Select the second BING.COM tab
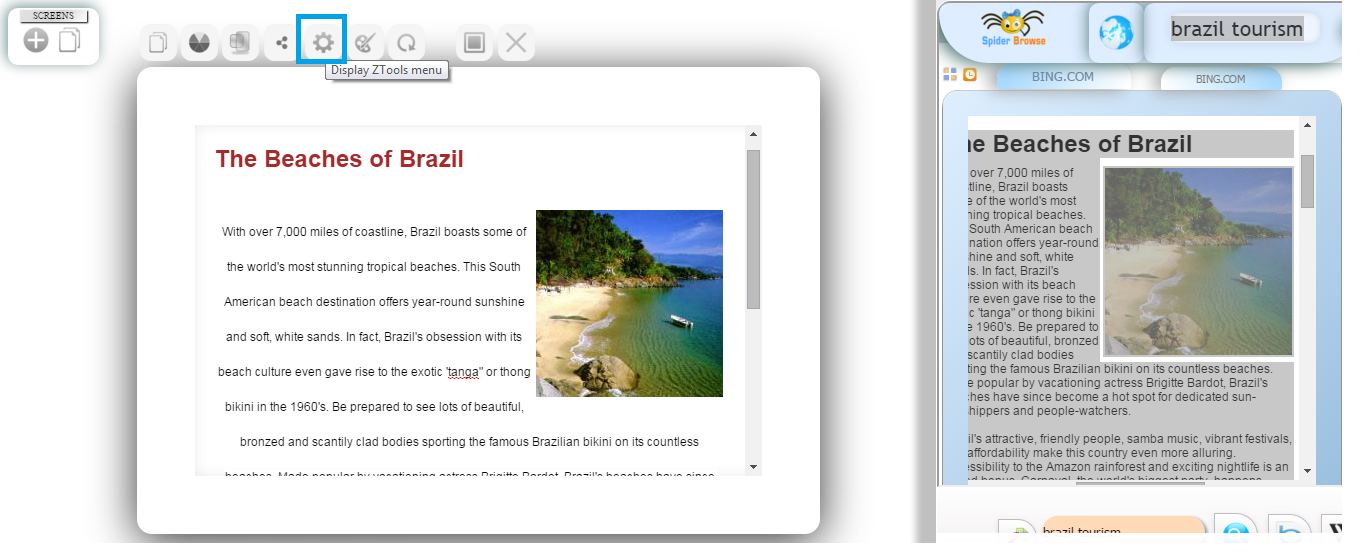Screen dimensions: 1360x552 [1220, 78]
